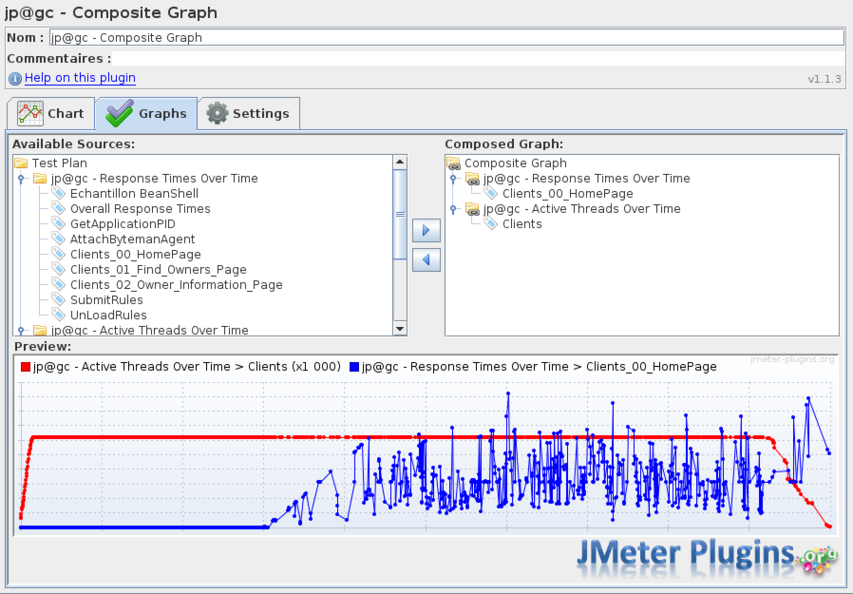Click the blue Response Times legend swatch
This screenshot has width=853, height=594.
[x=354, y=367]
